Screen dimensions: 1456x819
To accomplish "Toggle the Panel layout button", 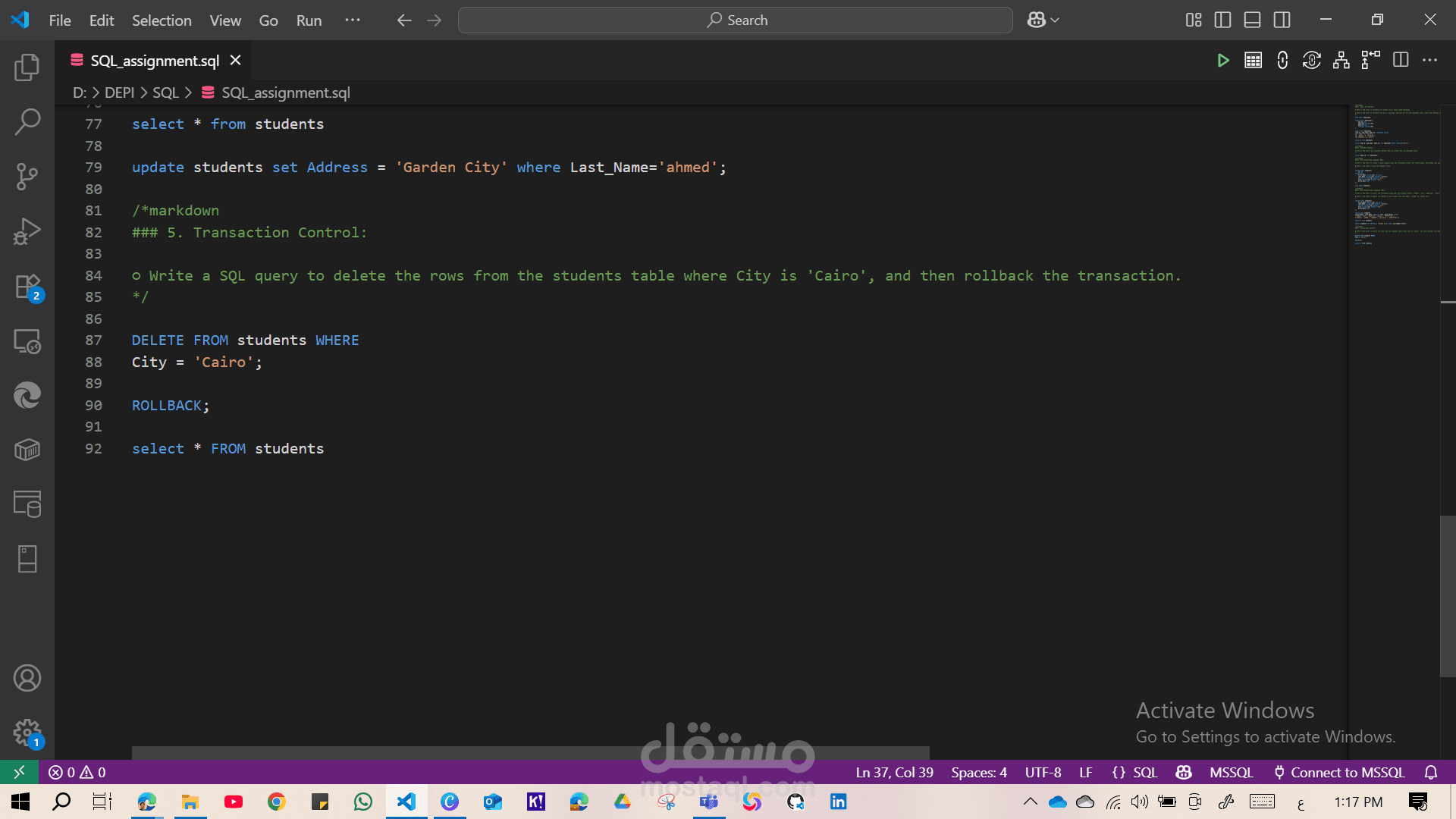I will coord(1252,20).
